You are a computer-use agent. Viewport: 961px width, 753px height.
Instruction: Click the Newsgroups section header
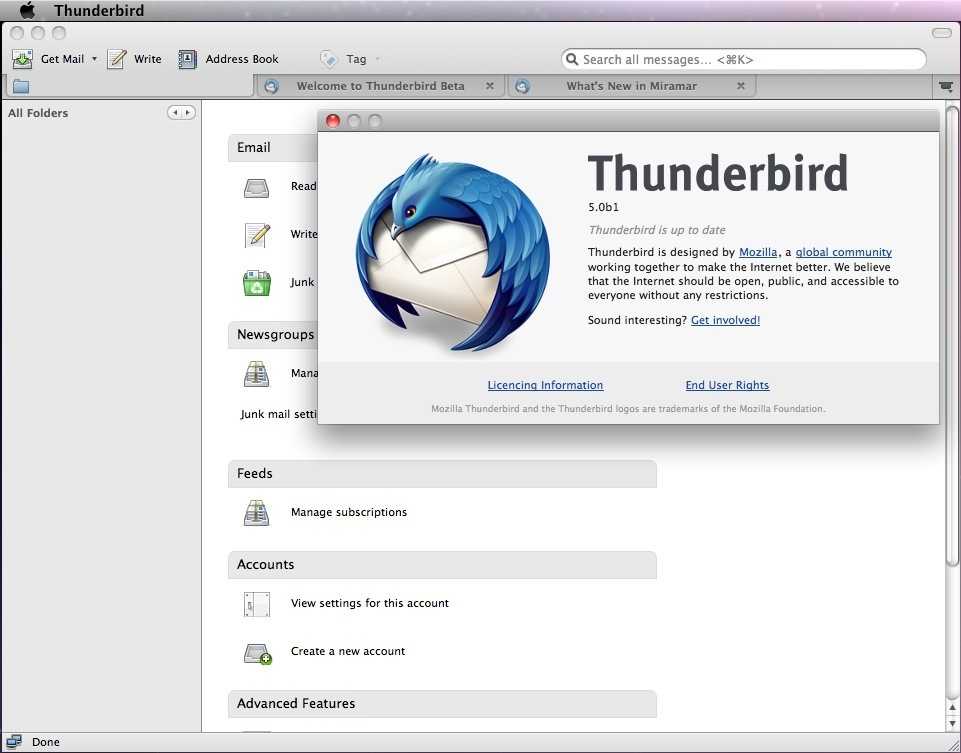[x=273, y=335]
